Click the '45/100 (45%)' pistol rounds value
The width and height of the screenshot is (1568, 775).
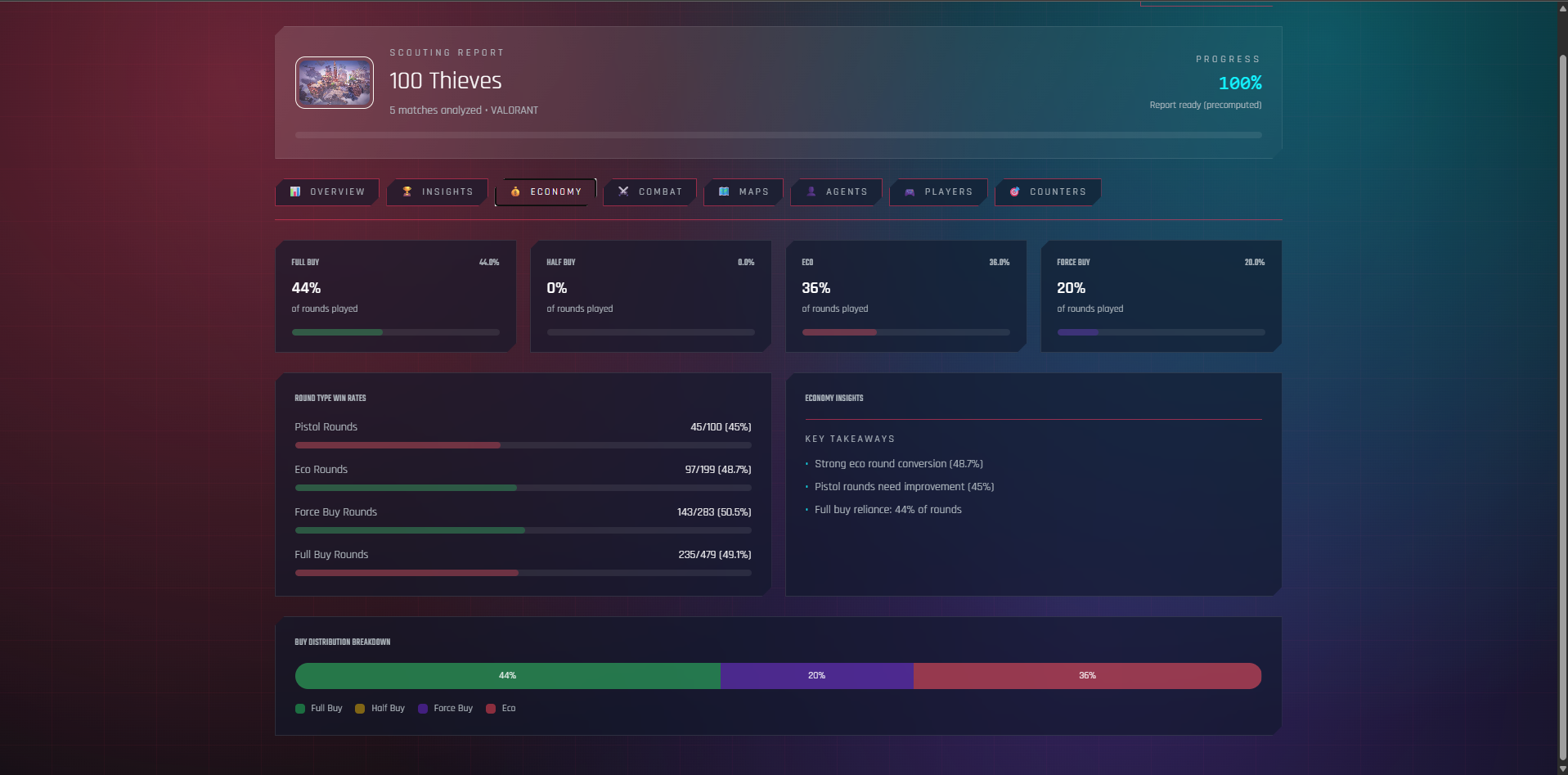click(x=721, y=427)
